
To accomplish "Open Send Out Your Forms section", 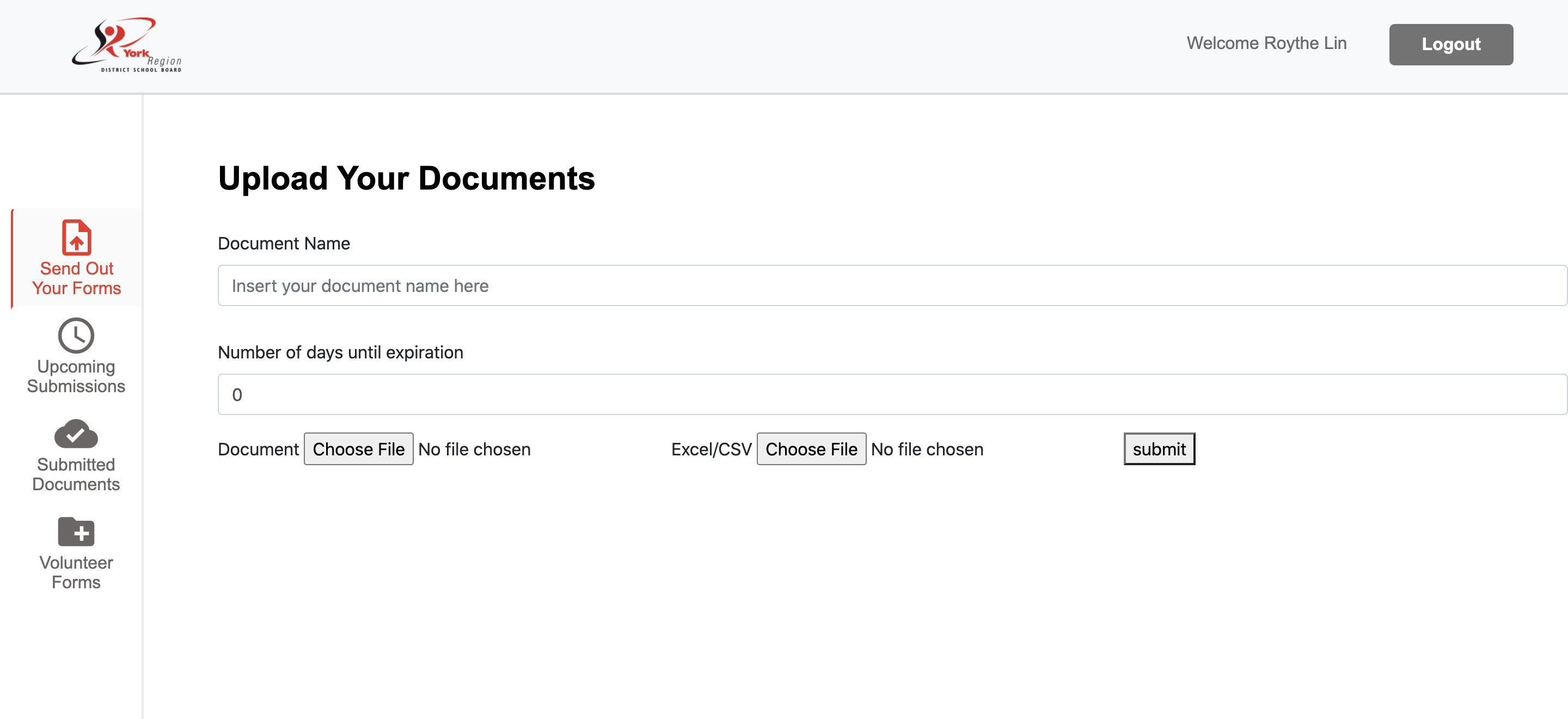I will click(x=77, y=278).
